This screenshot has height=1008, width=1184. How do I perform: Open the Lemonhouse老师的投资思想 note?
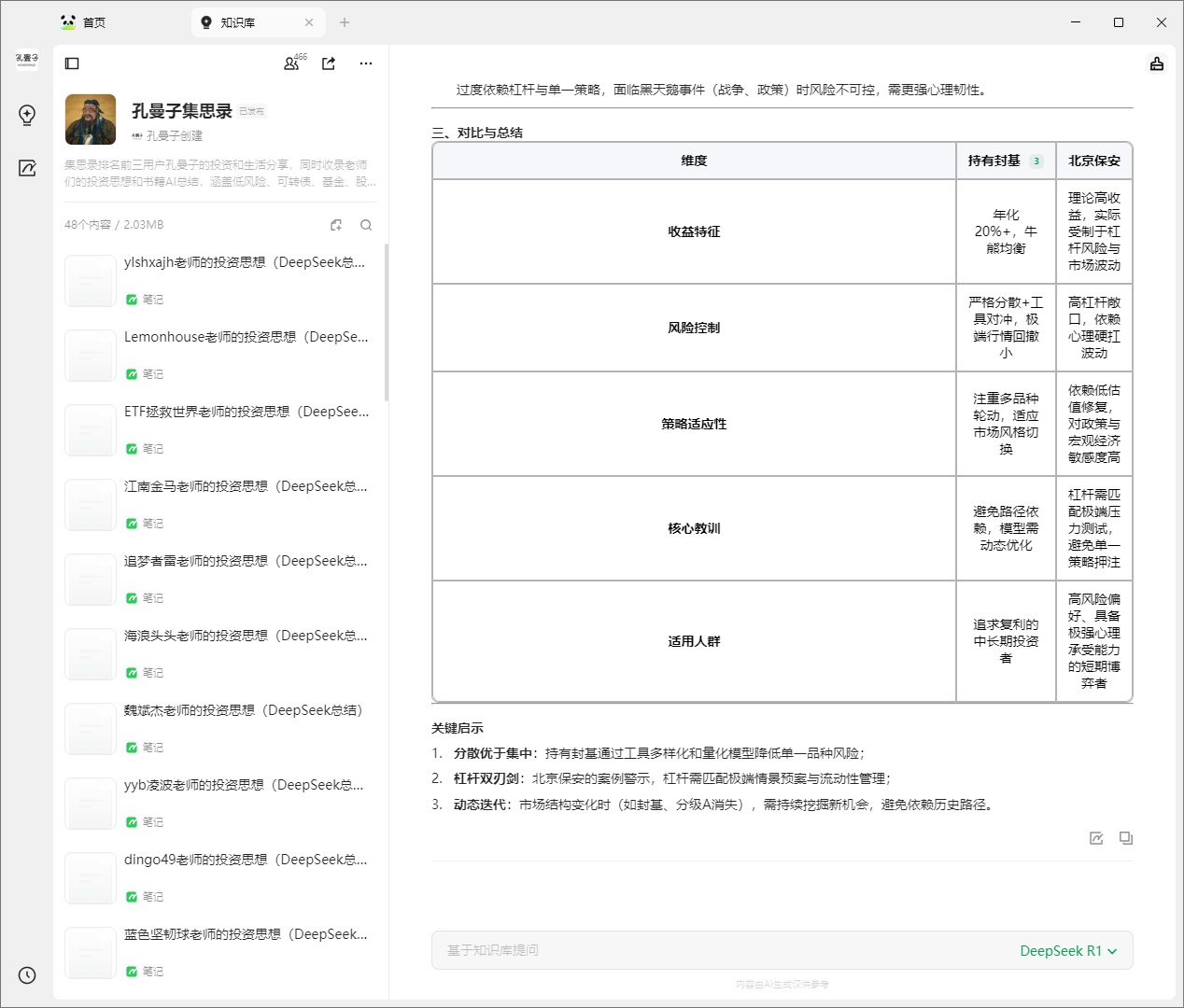coord(247,337)
